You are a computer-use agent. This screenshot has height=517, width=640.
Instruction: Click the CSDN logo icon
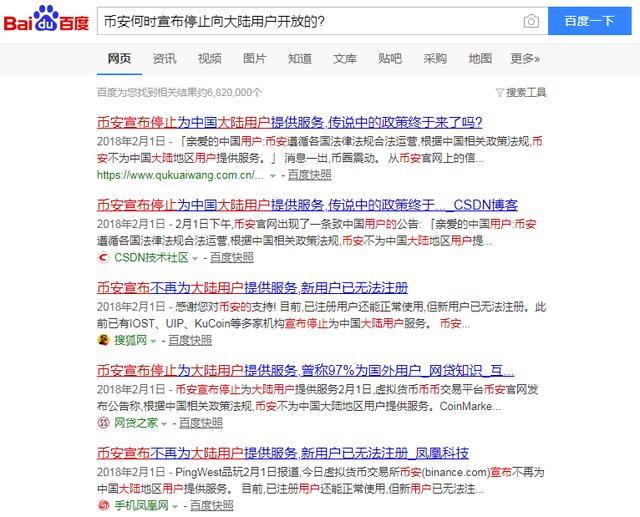click(x=103, y=257)
